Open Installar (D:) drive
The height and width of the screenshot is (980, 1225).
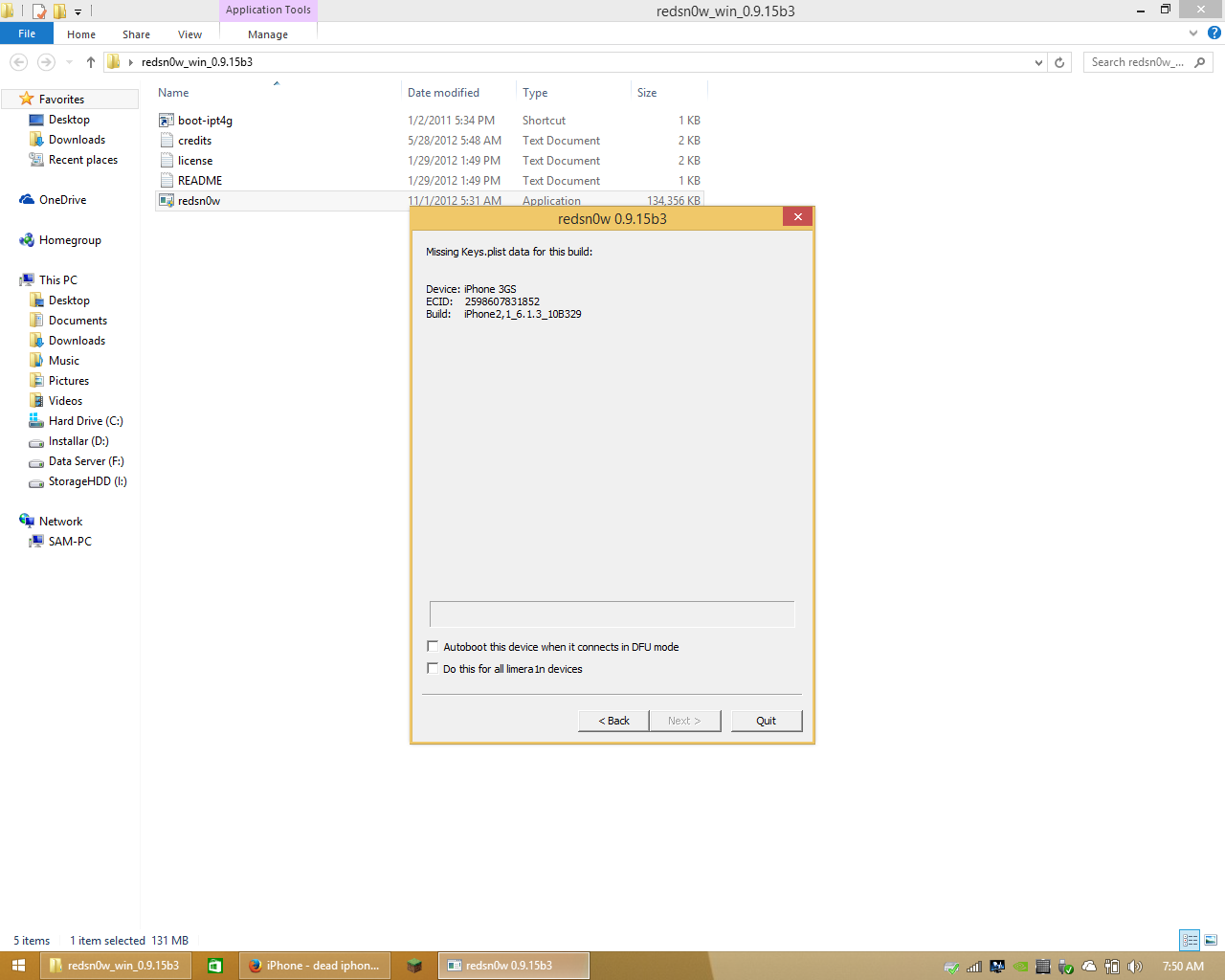click(78, 441)
